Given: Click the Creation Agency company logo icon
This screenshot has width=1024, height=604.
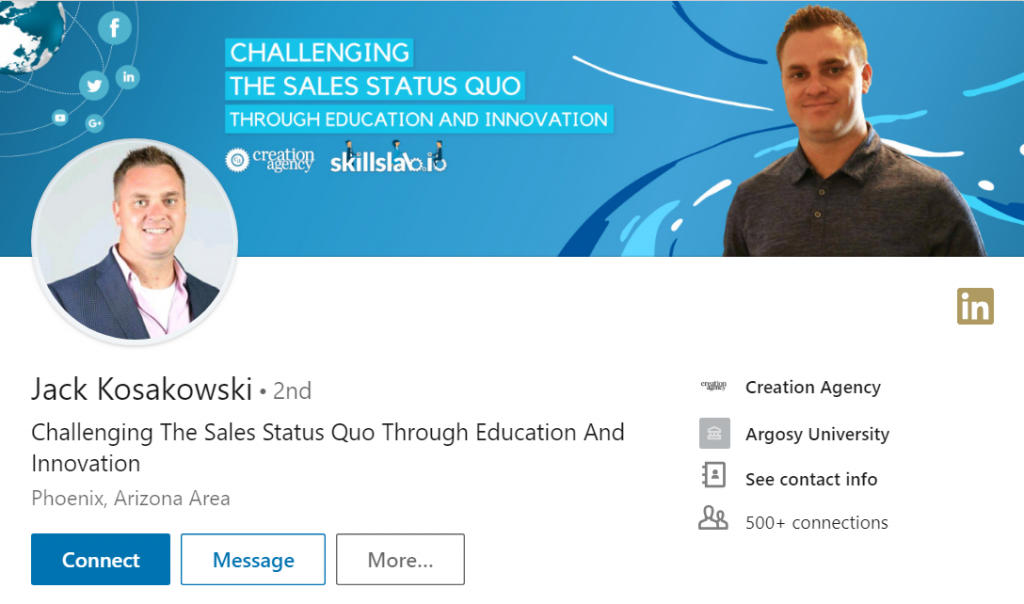Looking at the screenshot, I should [x=714, y=386].
